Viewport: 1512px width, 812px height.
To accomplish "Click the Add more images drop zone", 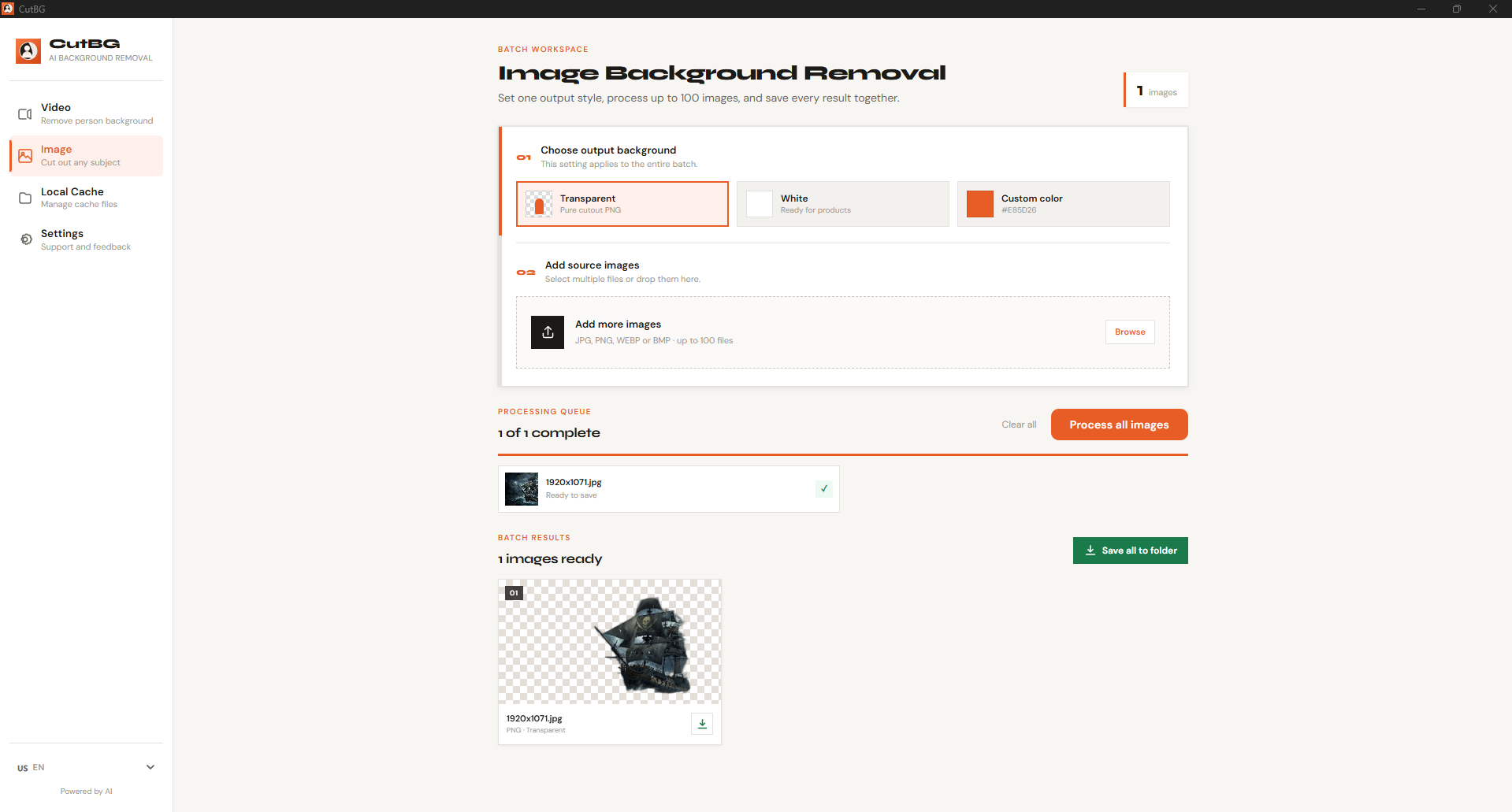I will point(843,332).
